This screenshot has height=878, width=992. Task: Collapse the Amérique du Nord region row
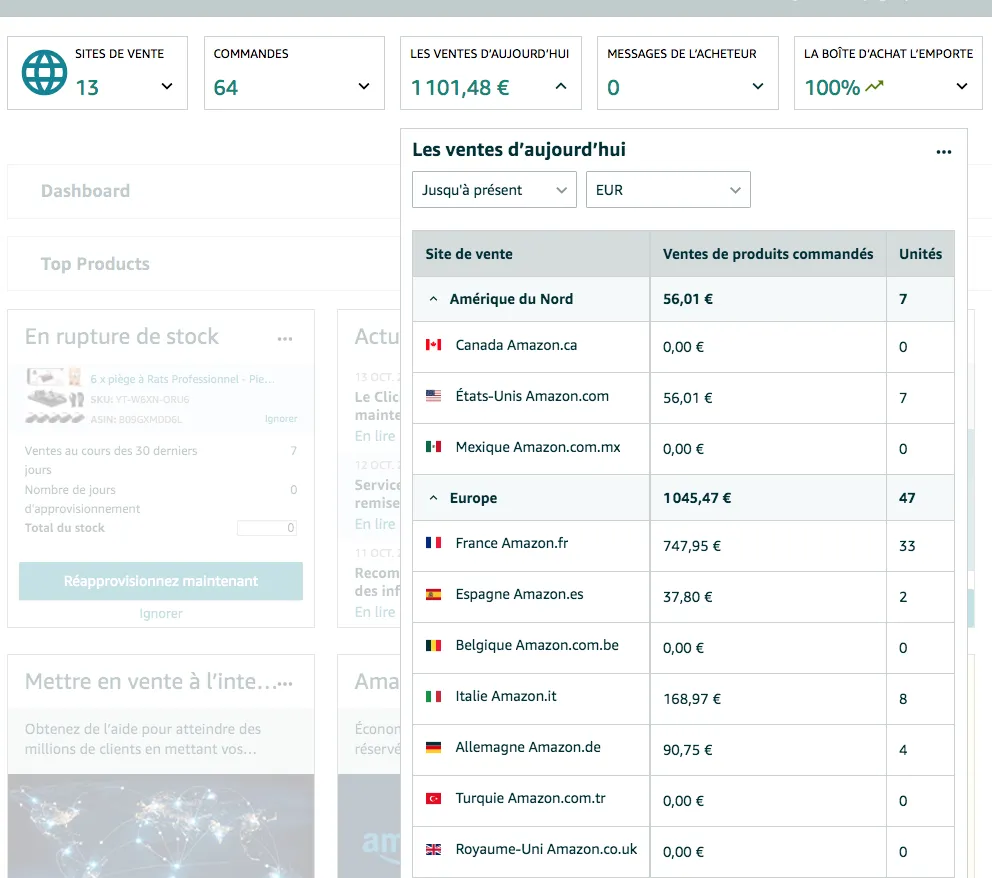(433, 299)
